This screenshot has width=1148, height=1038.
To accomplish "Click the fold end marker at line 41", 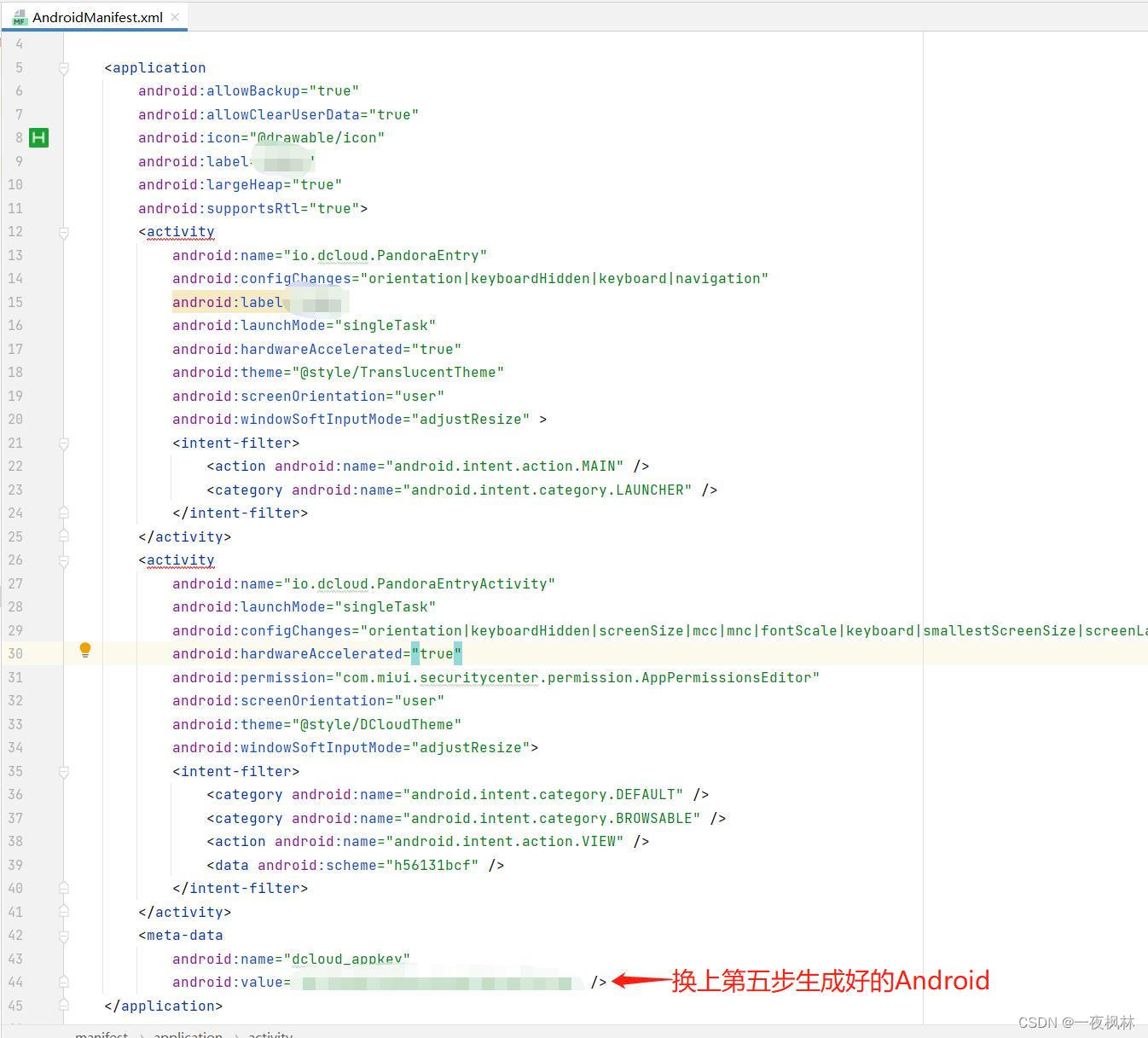I will click(x=64, y=912).
